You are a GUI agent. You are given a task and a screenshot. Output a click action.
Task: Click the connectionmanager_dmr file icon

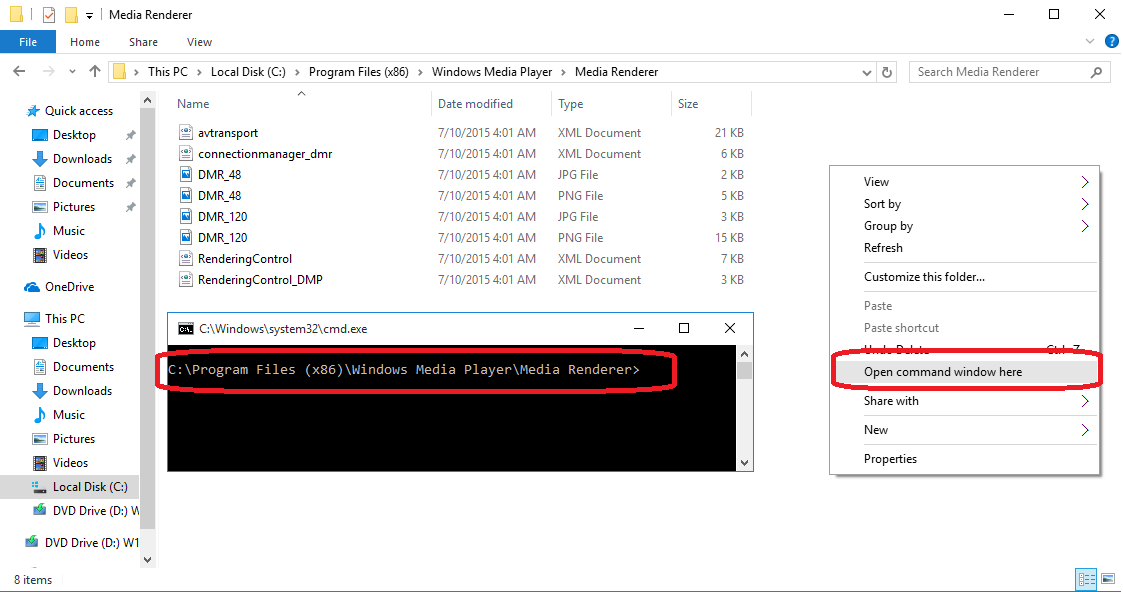click(x=185, y=153)
